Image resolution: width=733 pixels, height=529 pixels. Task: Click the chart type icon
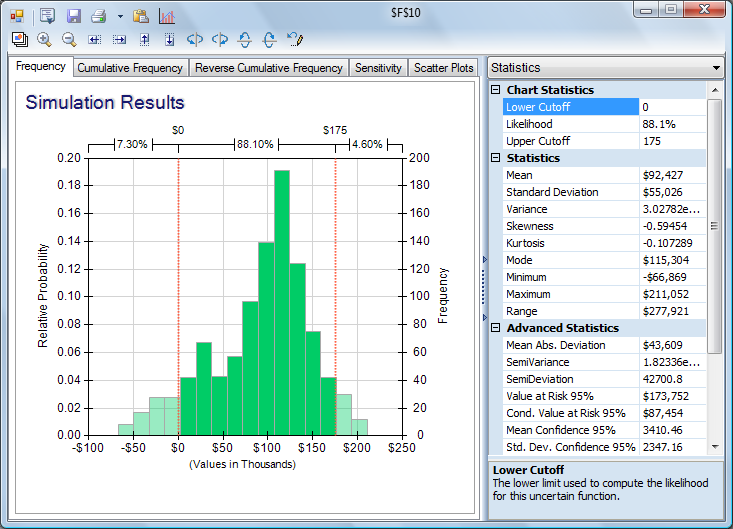point(166,16)
